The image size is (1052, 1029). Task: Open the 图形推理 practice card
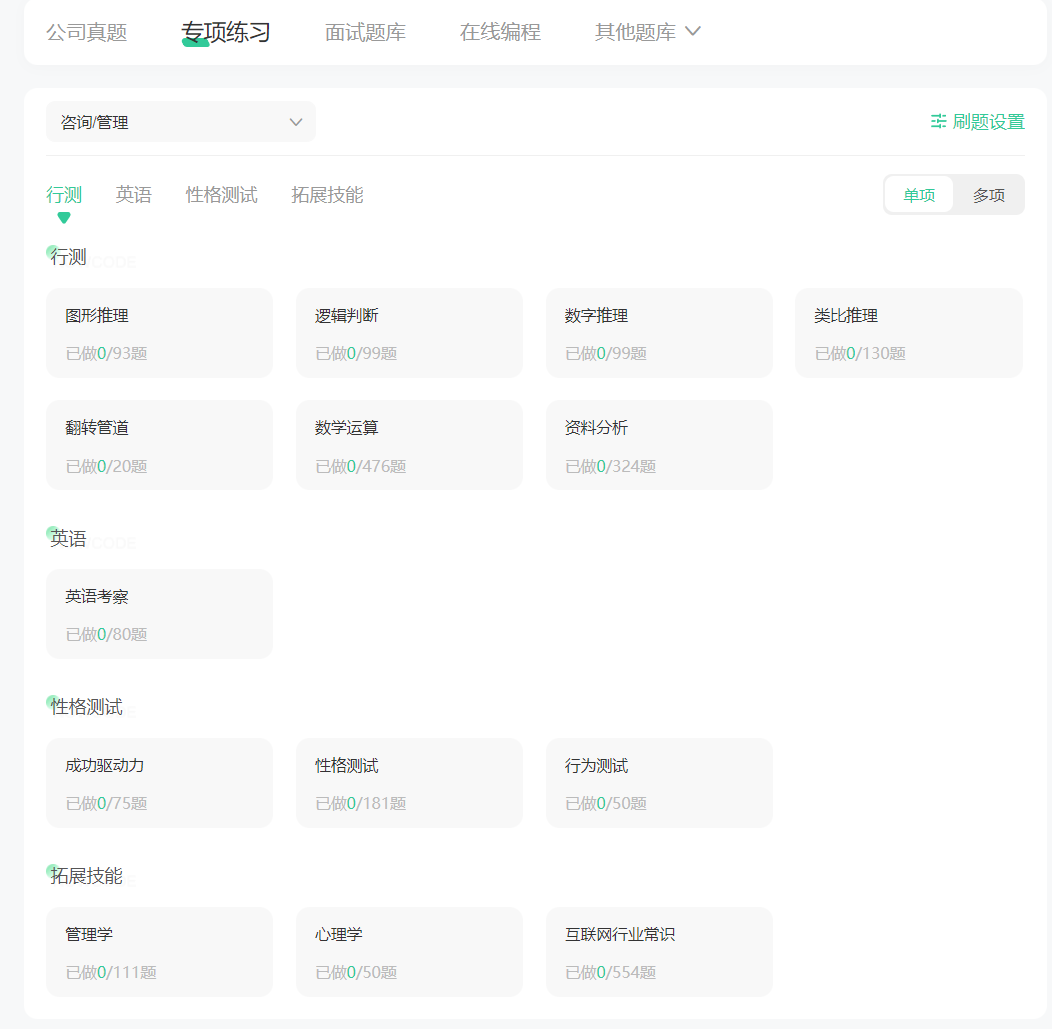[159, 333]
